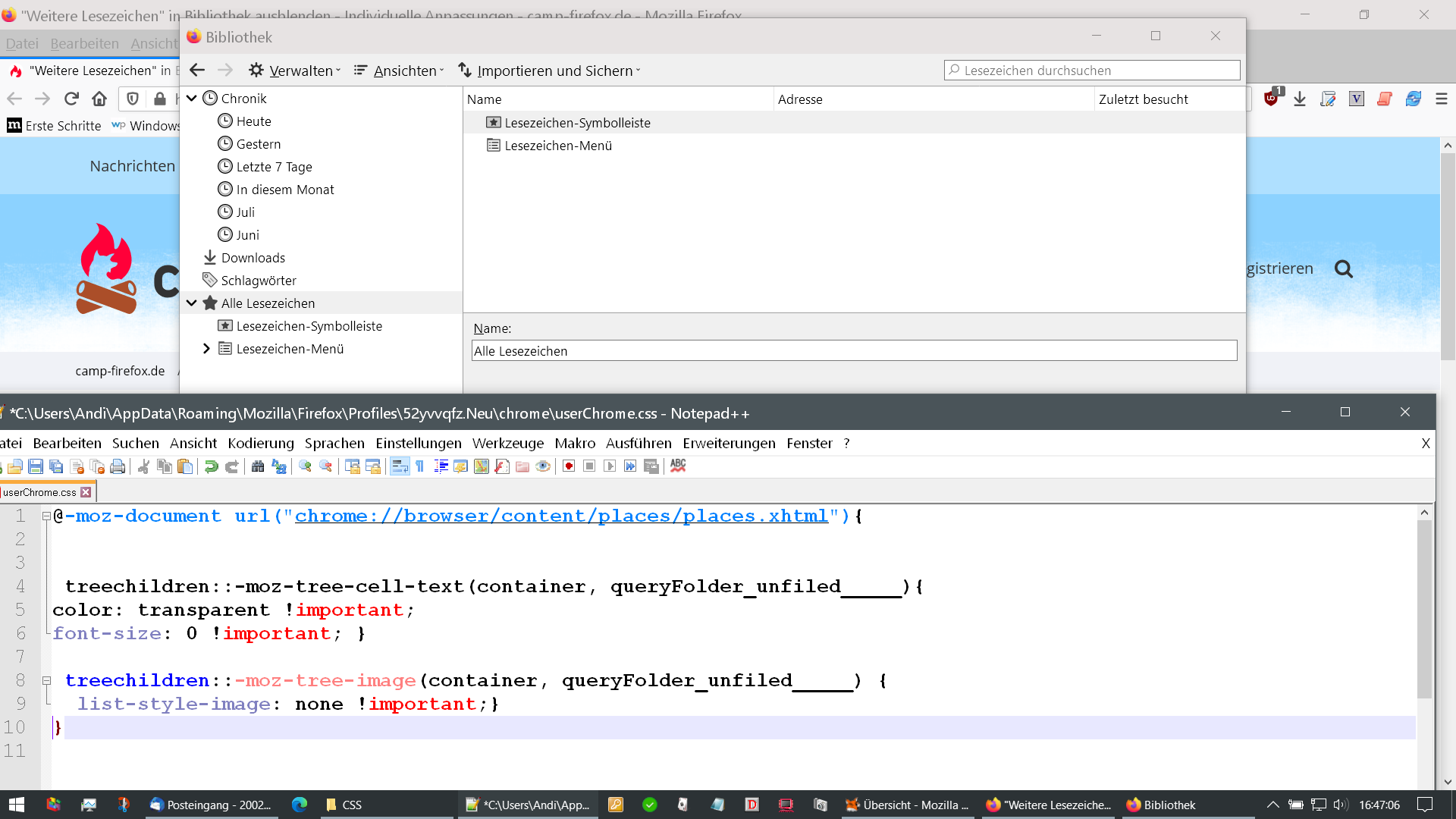Expand the Lesezeichen-Menü tree node
Viewport: 1456px width, 819px height.
click(206, 349)
